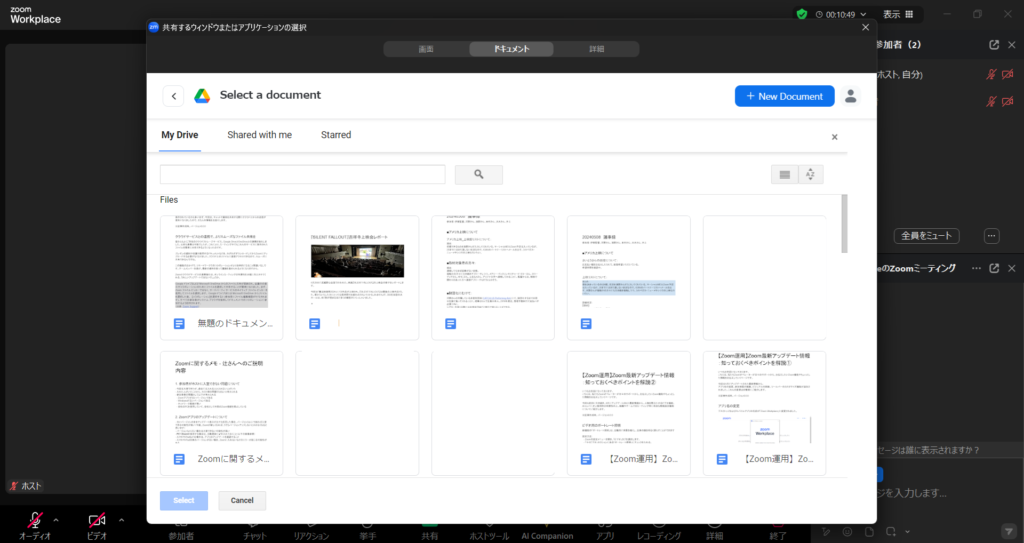The width and height of the screenshot is (1024, 543).
Task: Open the account profile avatar icon
Action: (851, 96)
